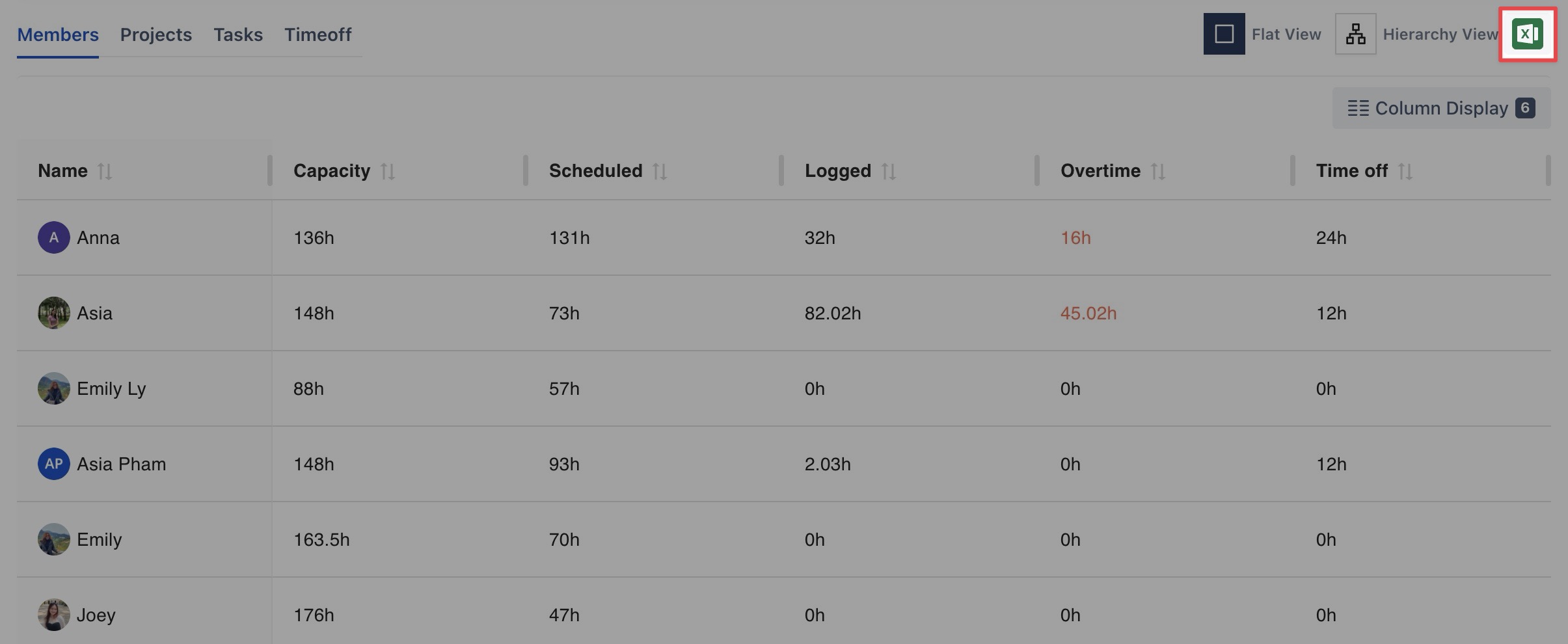Image resolution: width=1568 pixels, height=644 pixels.
Task: Open Emily Ly's member row
Action: 111,388
